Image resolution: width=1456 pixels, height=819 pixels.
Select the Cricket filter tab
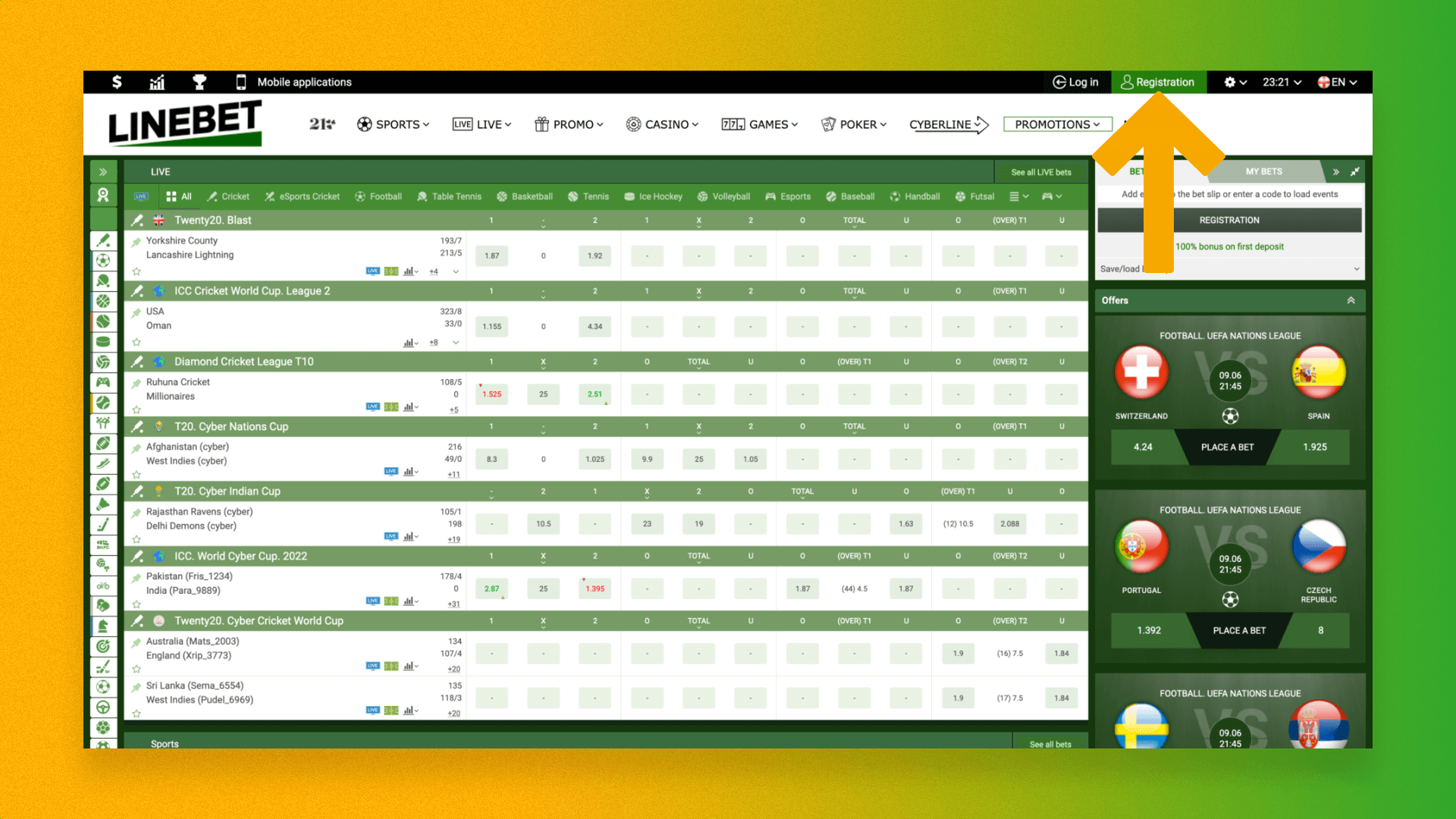pyautogui.click(x=227, y=196)
